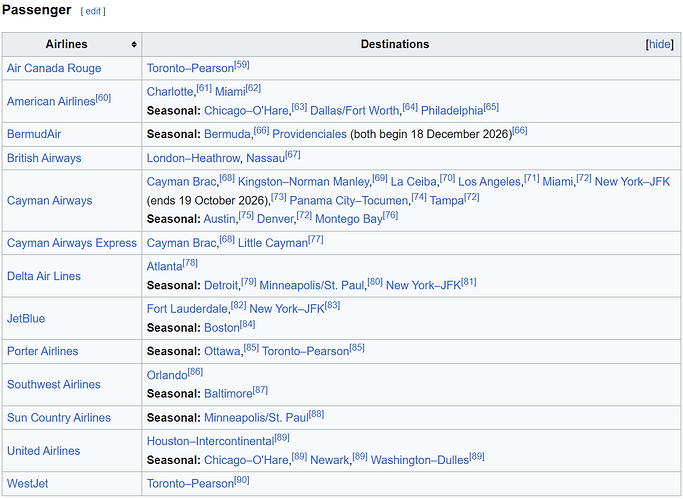Click the Ottawa seasonal destination link
This screenshot has width=683, height=499.
(x=223, y=351)
